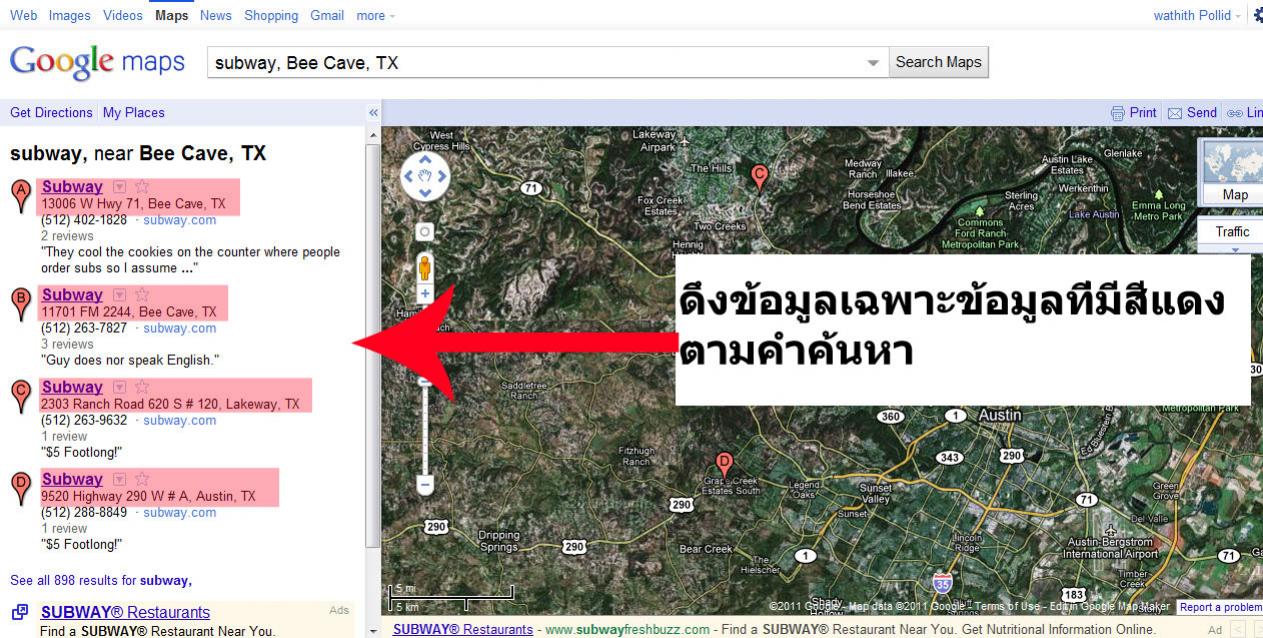Click 'Report a problem' on the map
The width and height of the screenshot is (1263, 638).
tap(1219, 607)
